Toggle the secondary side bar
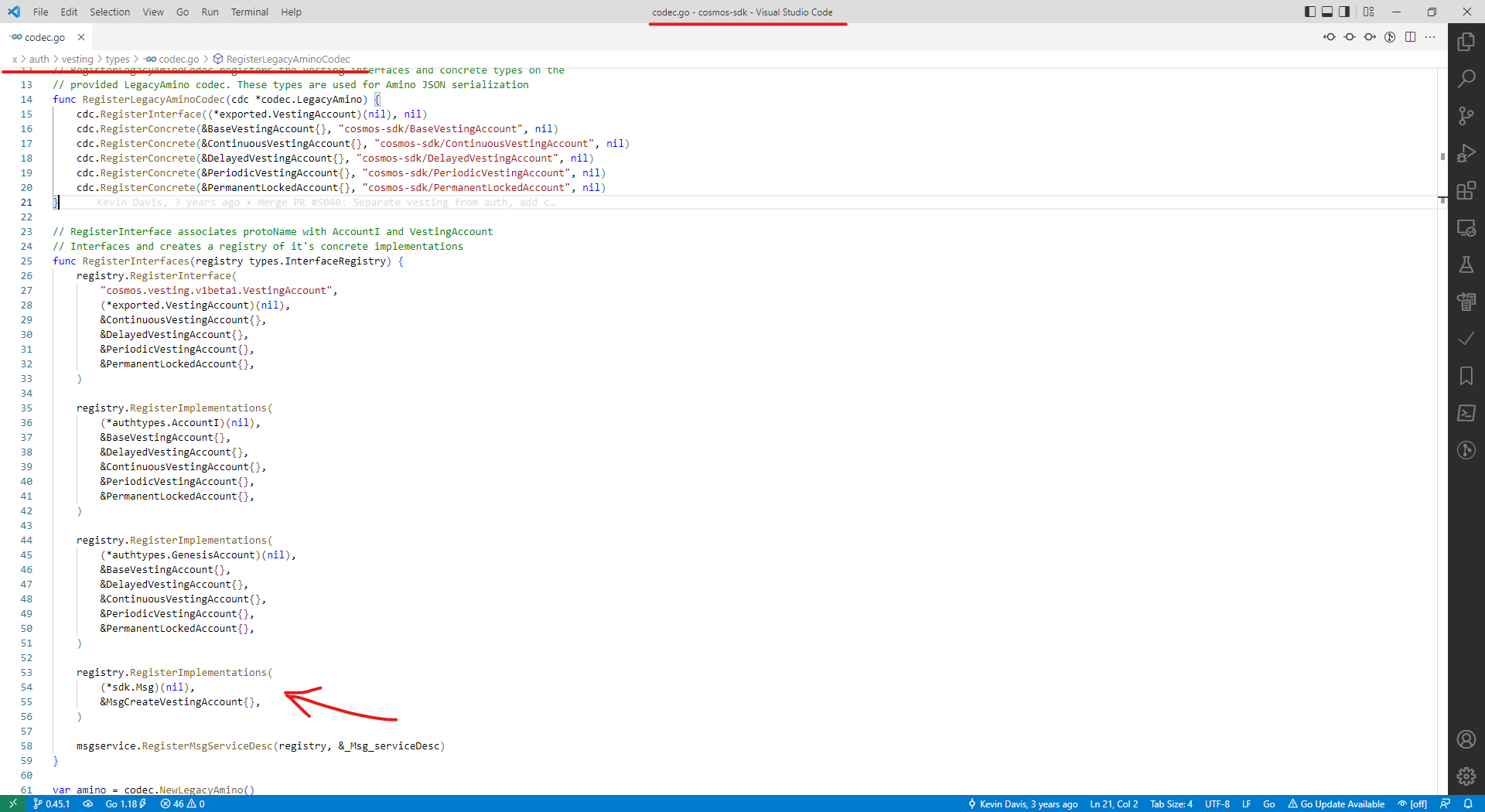The height and width of the screenshot is (812, 1485). click(x=1345, y=12)
